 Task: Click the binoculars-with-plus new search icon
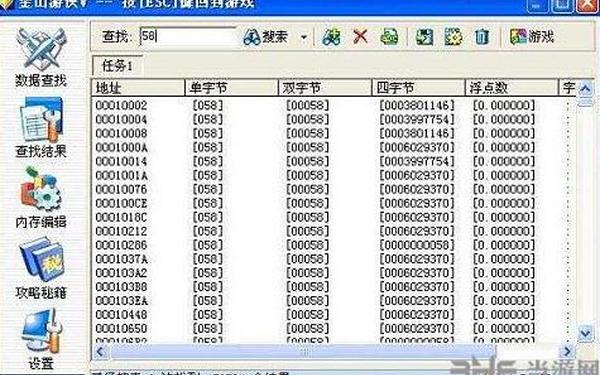click(331, 37)
